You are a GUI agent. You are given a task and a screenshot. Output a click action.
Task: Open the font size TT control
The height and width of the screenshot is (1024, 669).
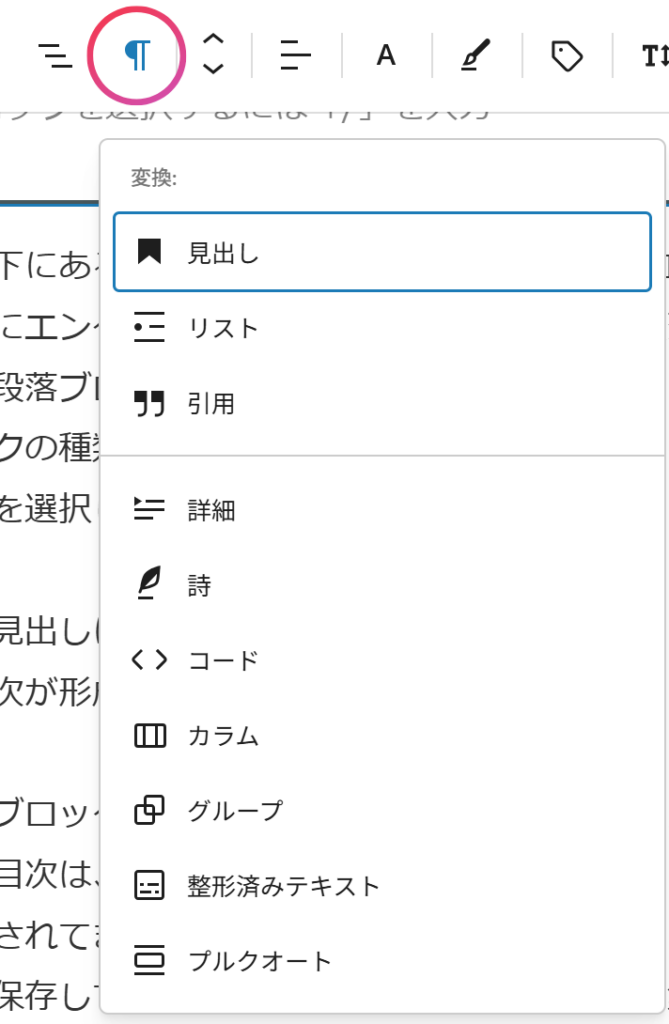click(x=652, y=56)
